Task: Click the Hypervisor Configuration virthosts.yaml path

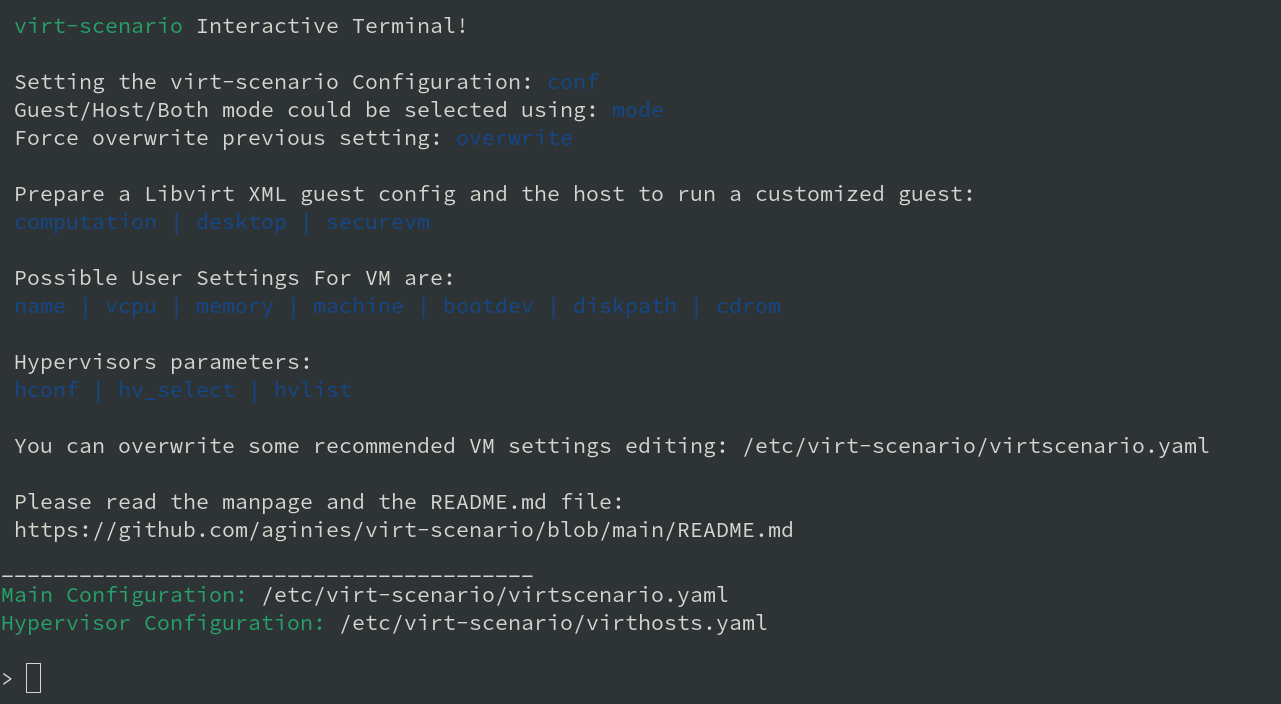Action: (554, 623)
